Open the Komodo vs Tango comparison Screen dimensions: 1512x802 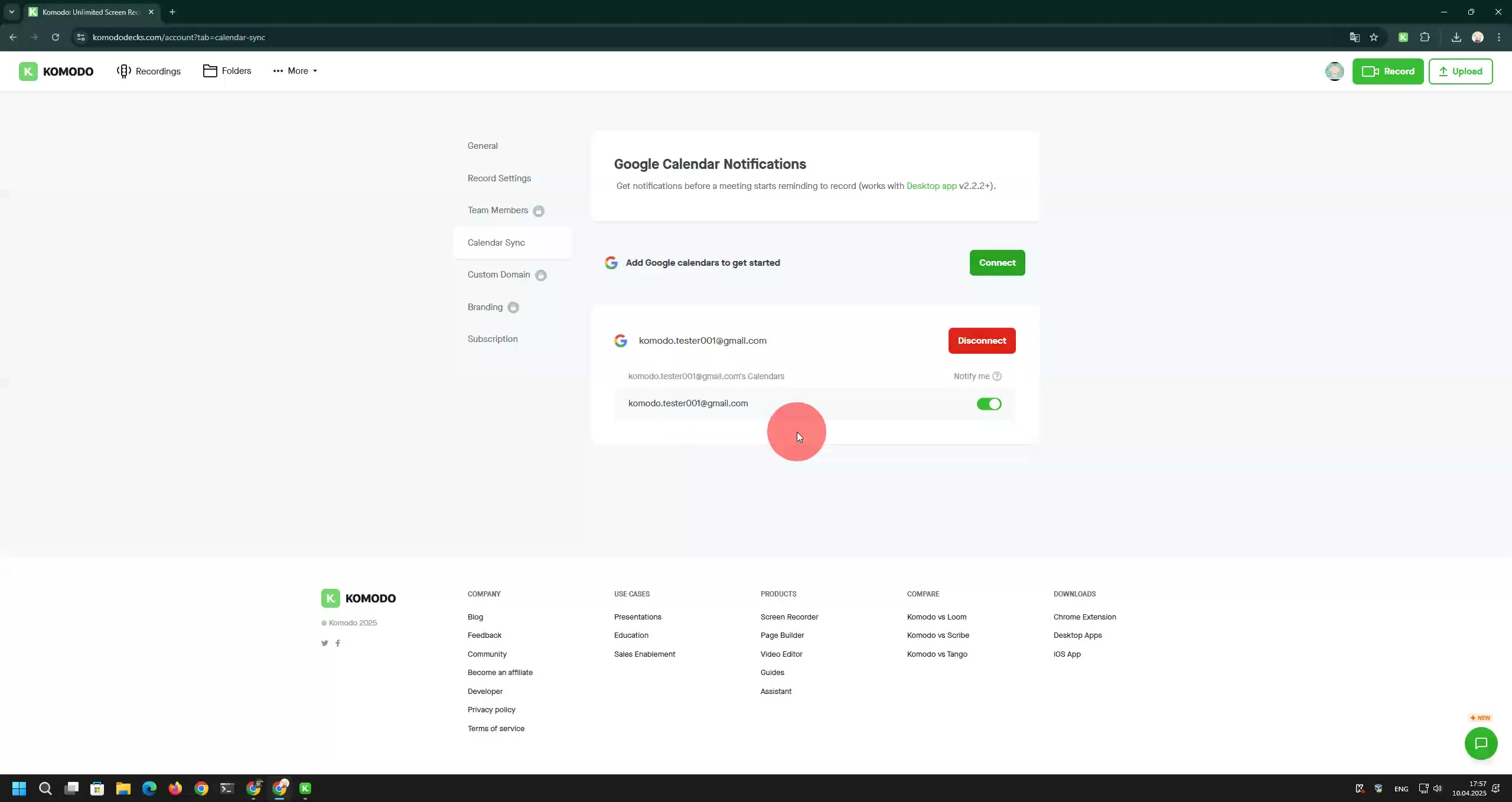pos(937,654)
